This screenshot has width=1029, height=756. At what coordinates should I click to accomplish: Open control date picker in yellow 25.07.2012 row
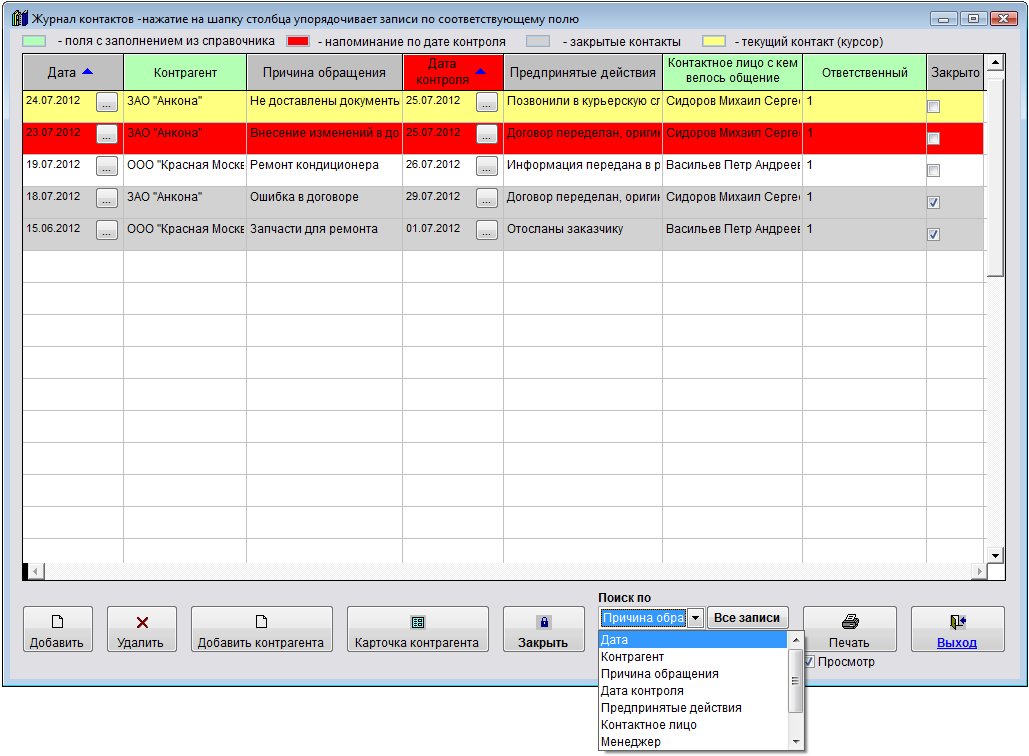point(487,102)
